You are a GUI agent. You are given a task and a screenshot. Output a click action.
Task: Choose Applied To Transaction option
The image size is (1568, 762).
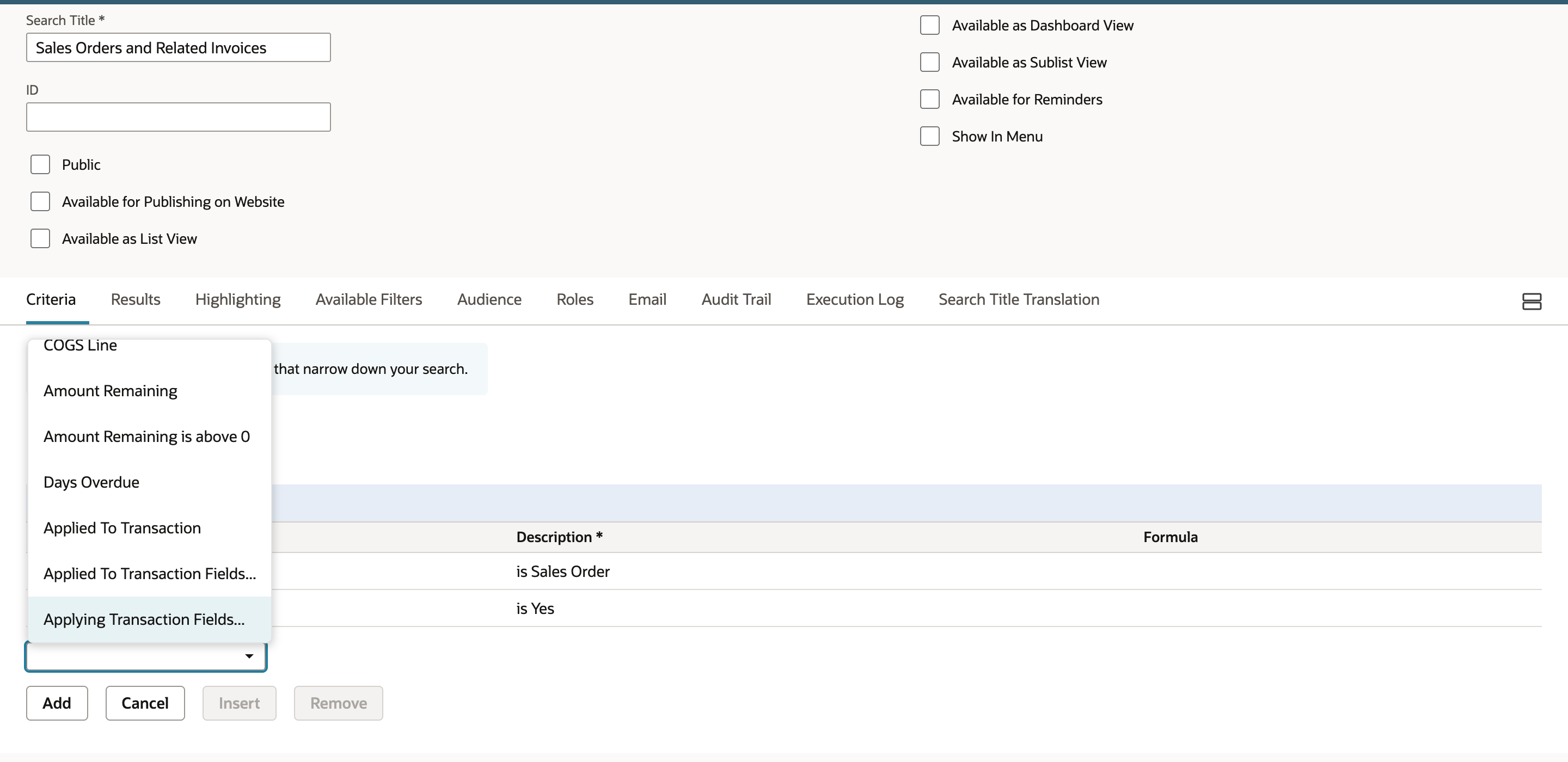tap(149, 527)
